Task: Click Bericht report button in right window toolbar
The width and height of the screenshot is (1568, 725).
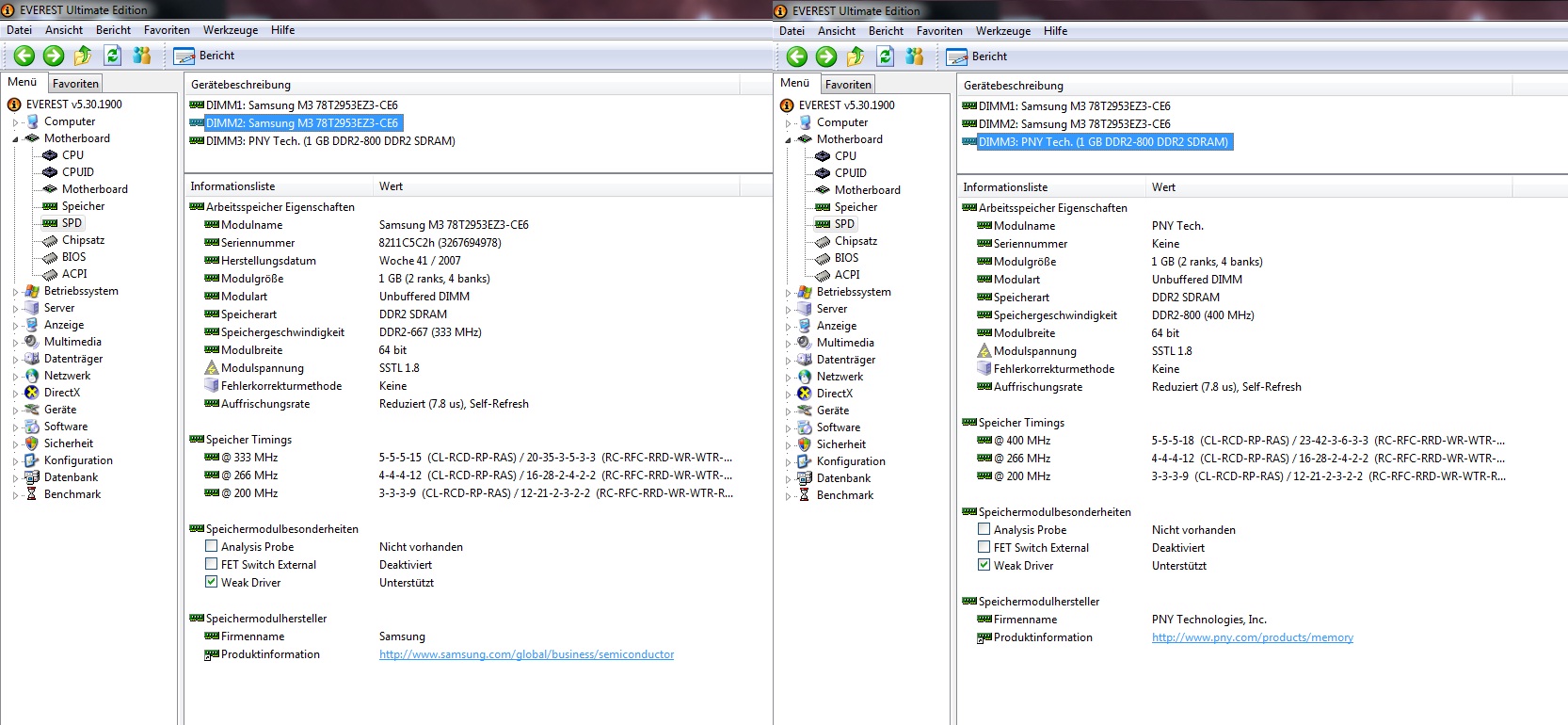Action: [977, 56]
